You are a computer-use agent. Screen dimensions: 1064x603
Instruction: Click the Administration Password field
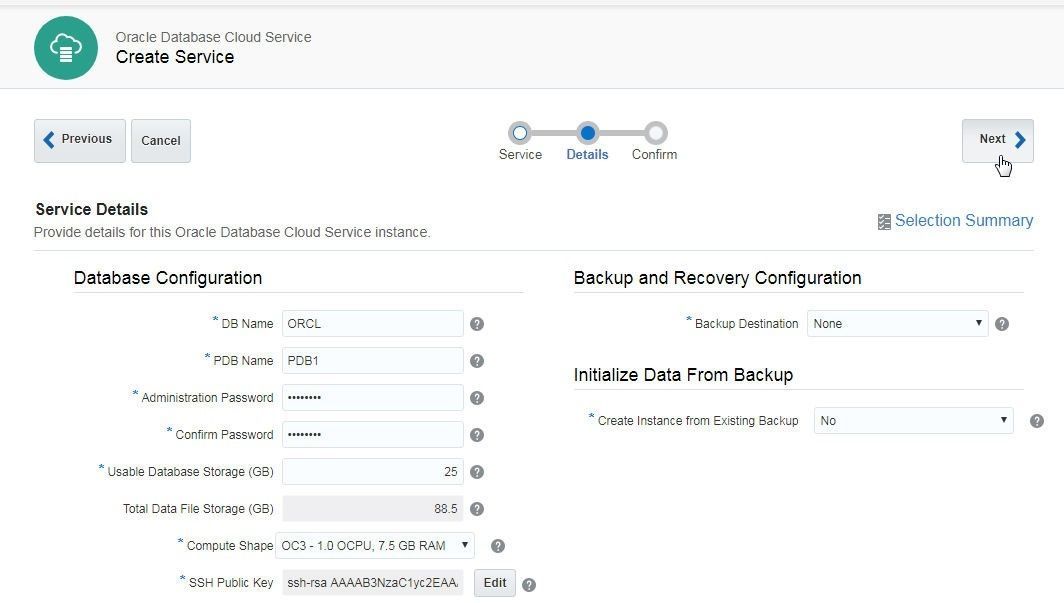[373, 397]
